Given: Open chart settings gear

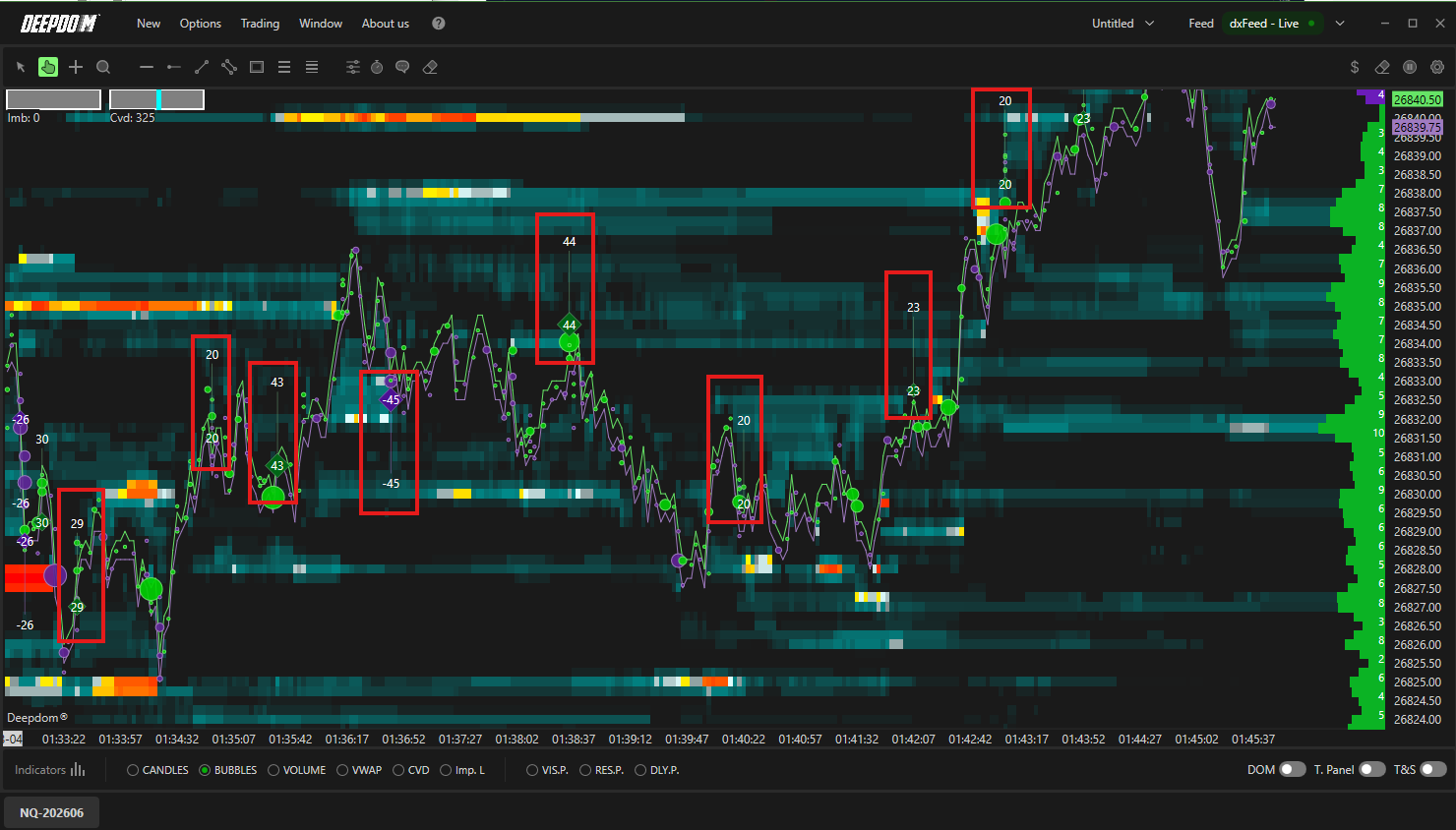Looking at the screenshot, I should click(1437, 67).
